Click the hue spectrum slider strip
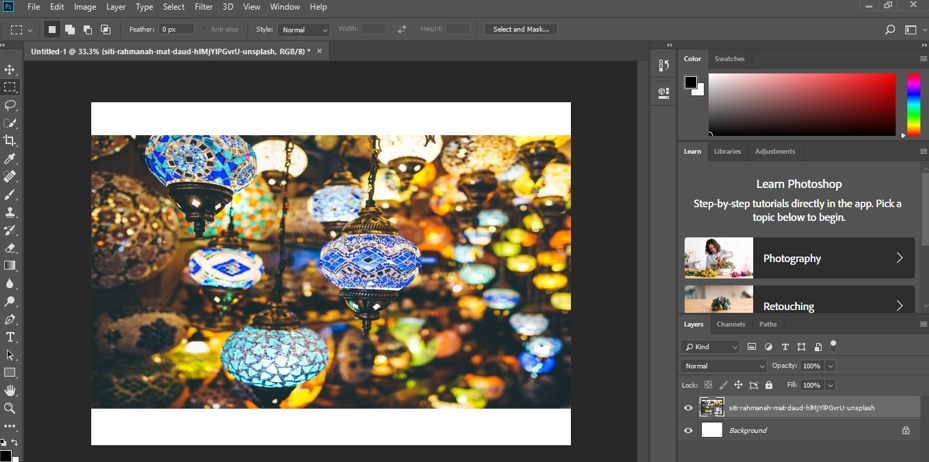 [x=914, y=104]
